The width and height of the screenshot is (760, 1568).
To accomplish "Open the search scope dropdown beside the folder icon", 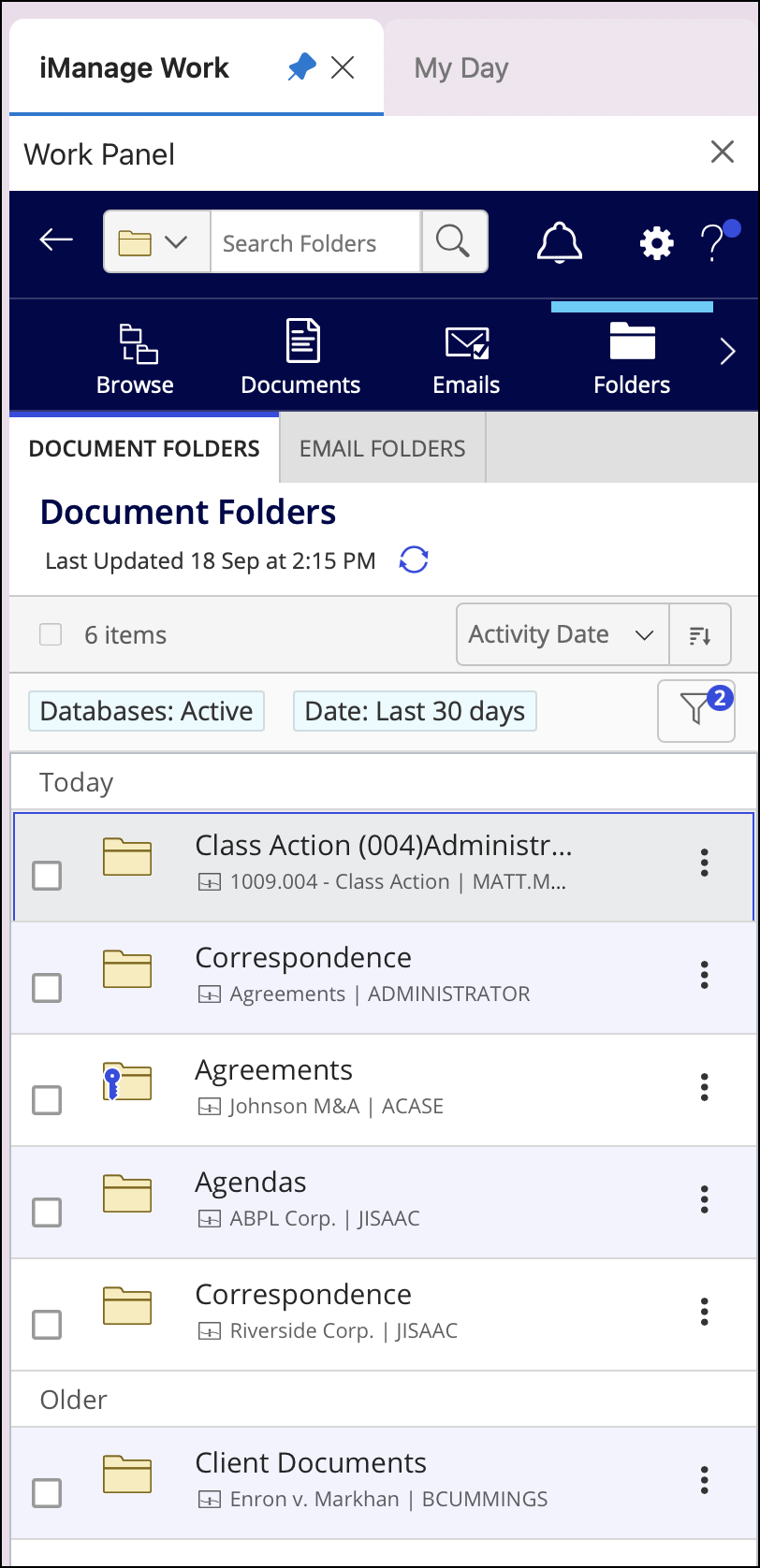I will (155, 241).
